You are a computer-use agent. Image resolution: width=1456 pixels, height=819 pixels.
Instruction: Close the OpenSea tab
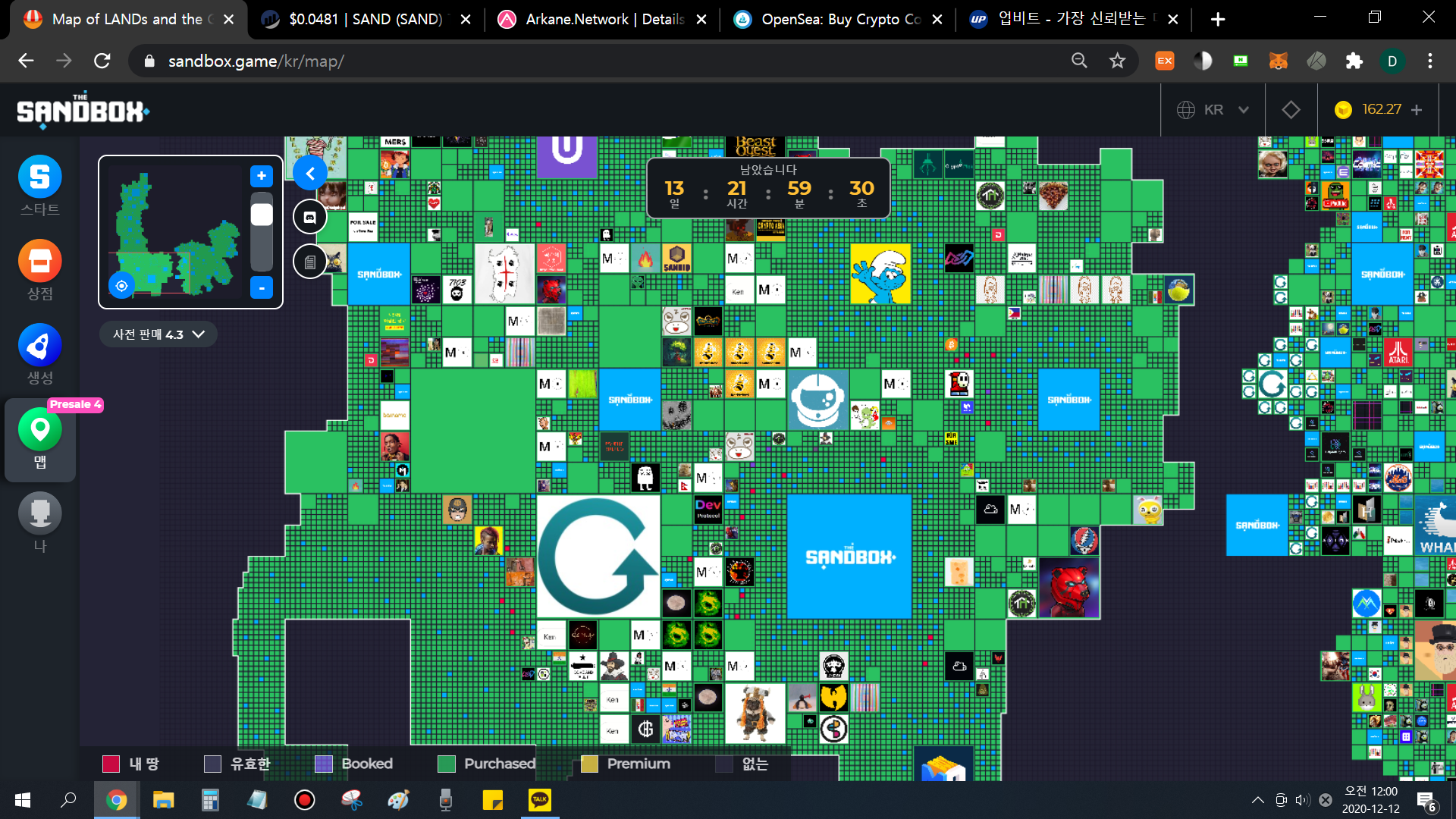coord(937,20)
